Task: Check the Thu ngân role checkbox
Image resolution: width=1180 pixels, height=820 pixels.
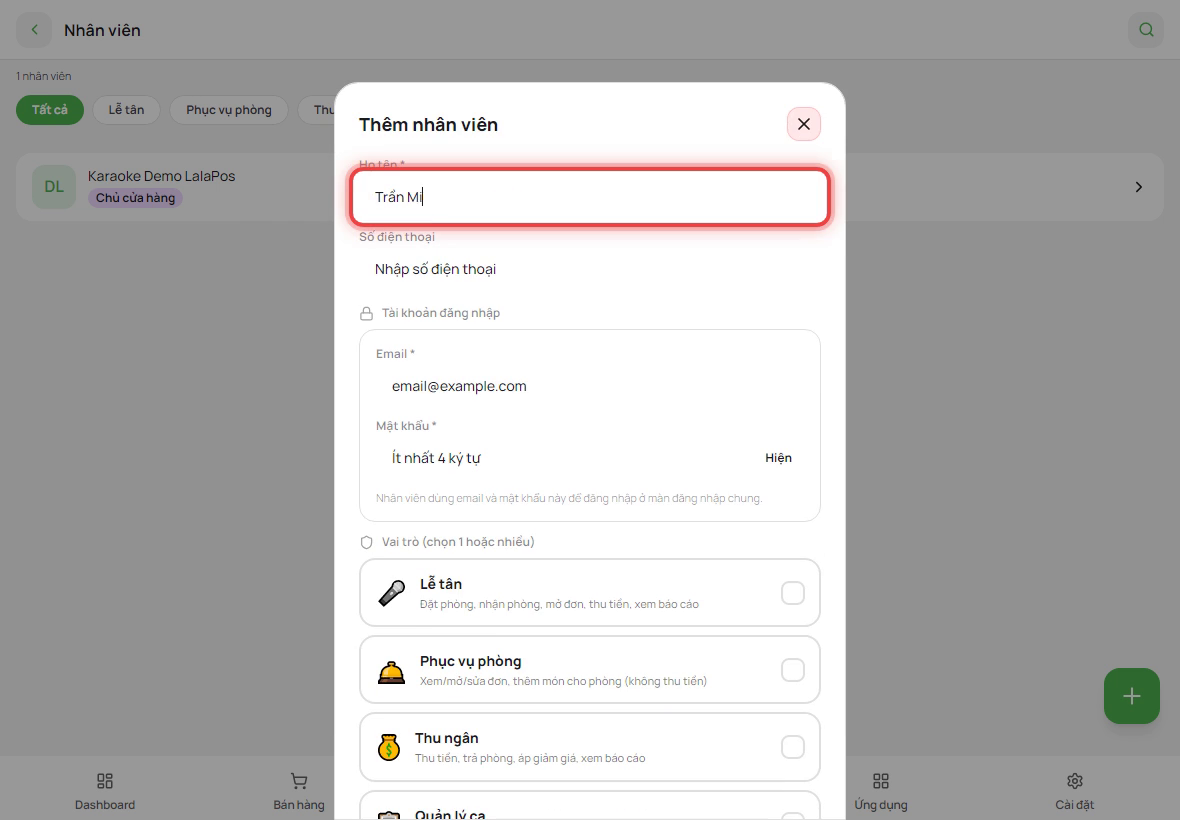Action: tap(792, 747)
